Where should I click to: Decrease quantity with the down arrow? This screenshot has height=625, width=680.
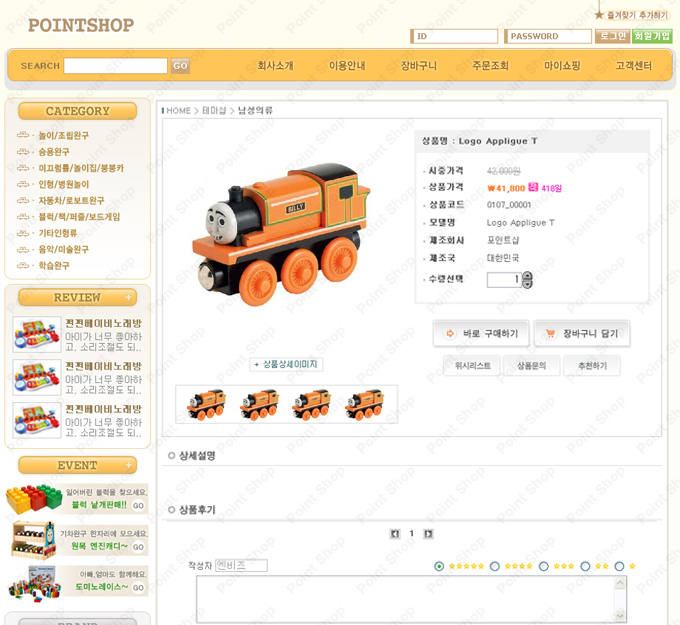[x=527, y=284]
